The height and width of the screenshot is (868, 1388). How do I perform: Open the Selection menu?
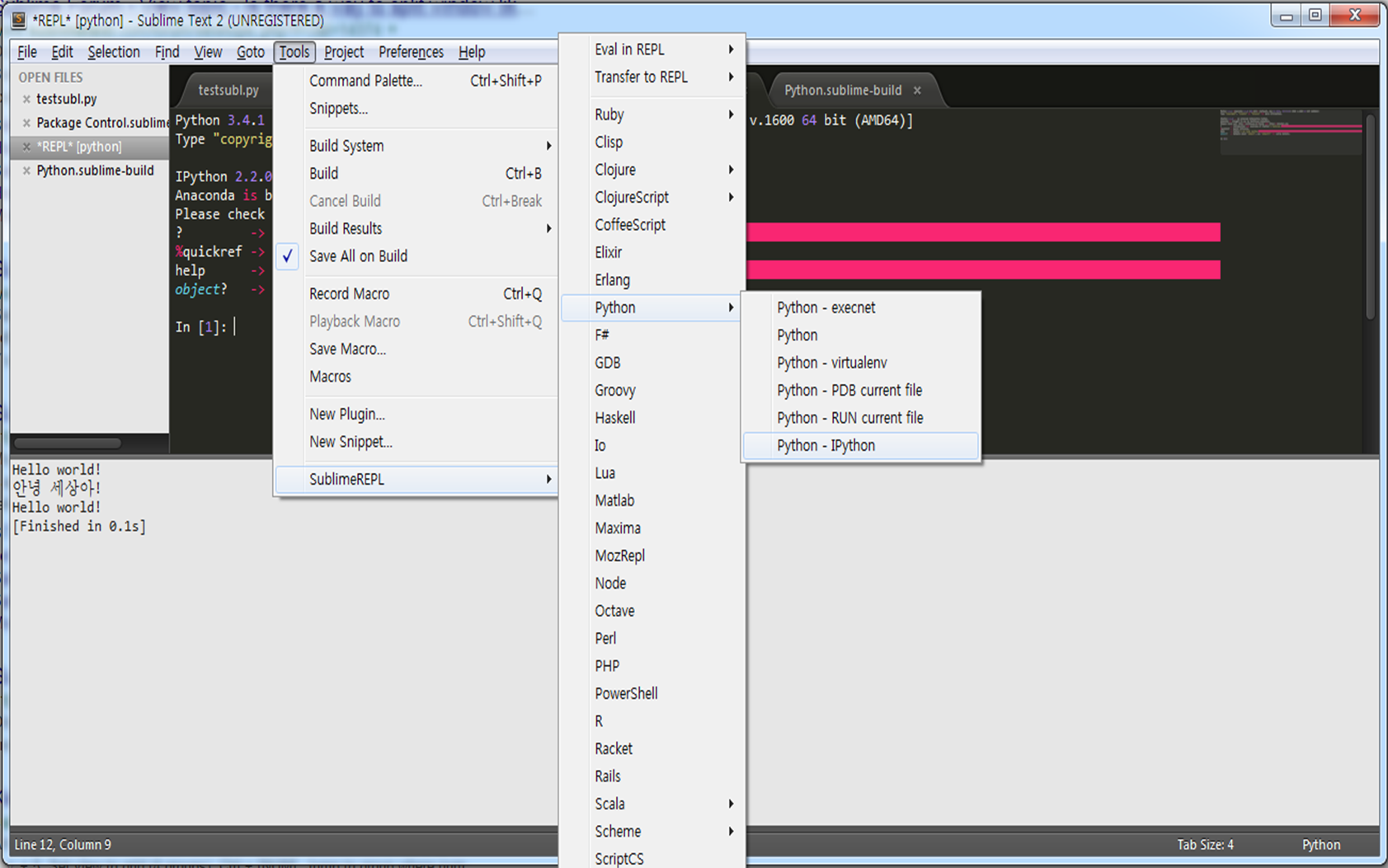[x=114, y=52]
